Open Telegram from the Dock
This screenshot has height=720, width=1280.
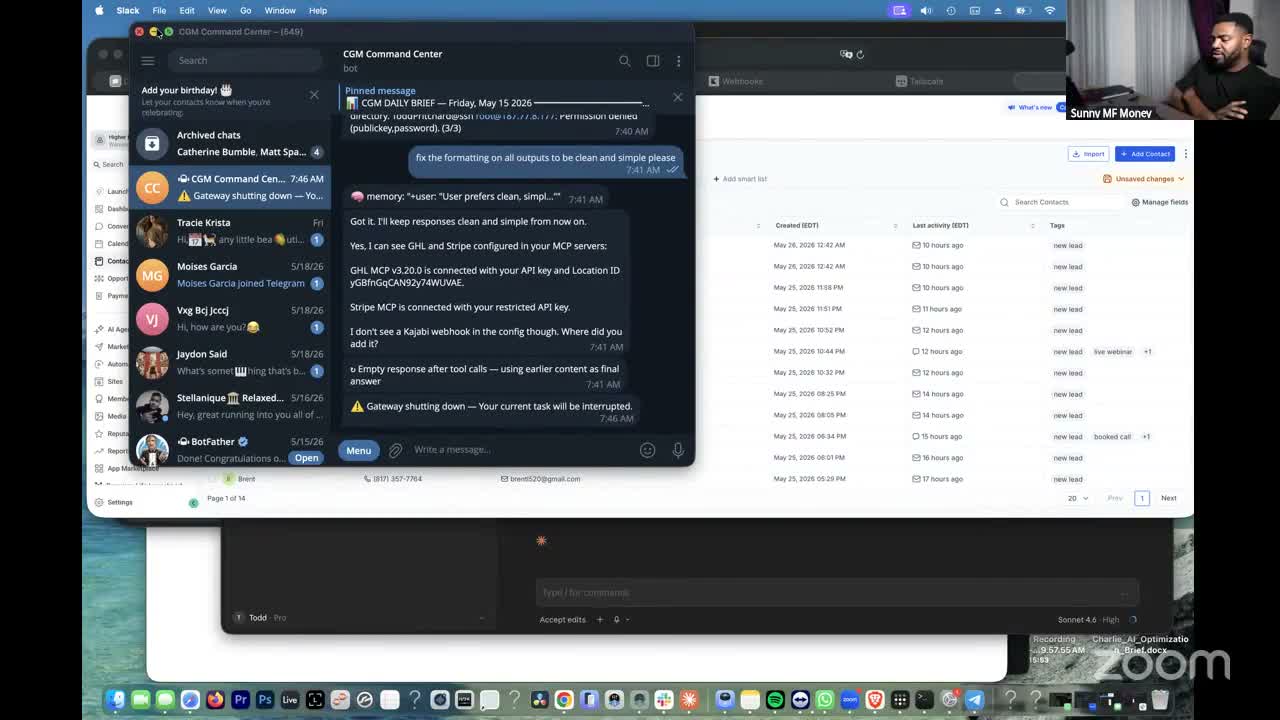974,700
